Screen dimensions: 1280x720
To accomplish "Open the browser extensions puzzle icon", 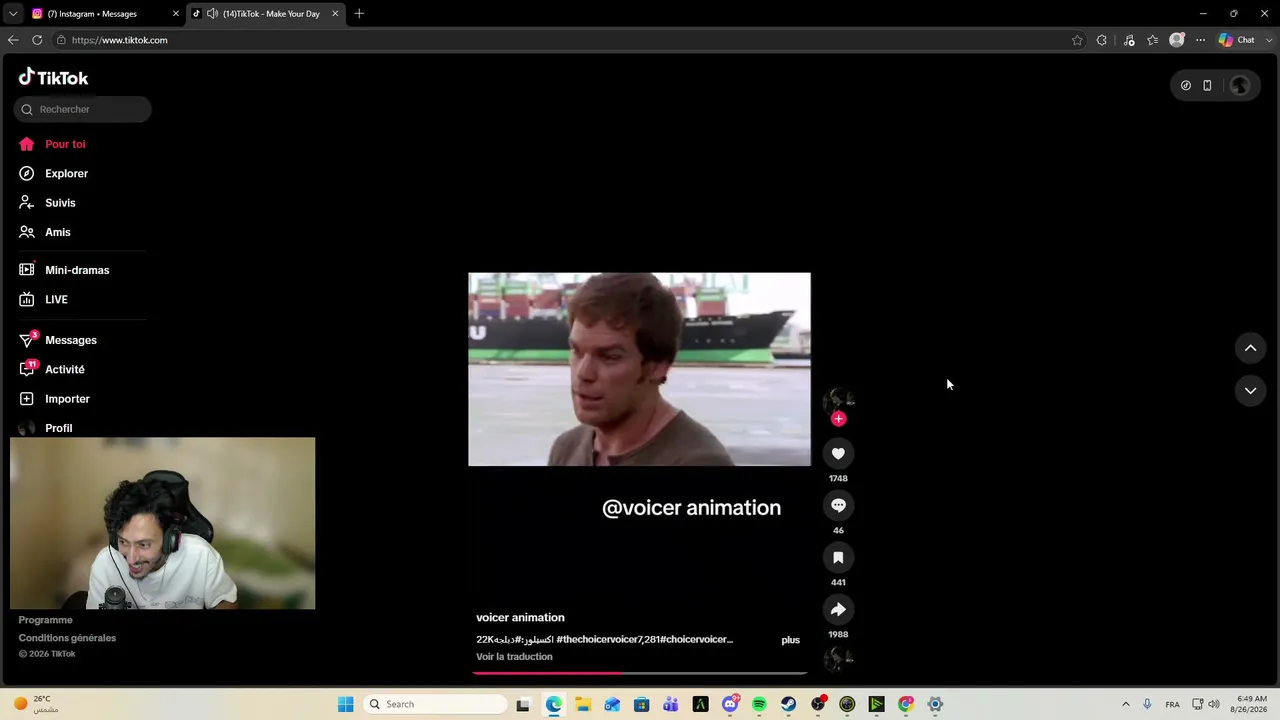I will tap(1102, 40).
